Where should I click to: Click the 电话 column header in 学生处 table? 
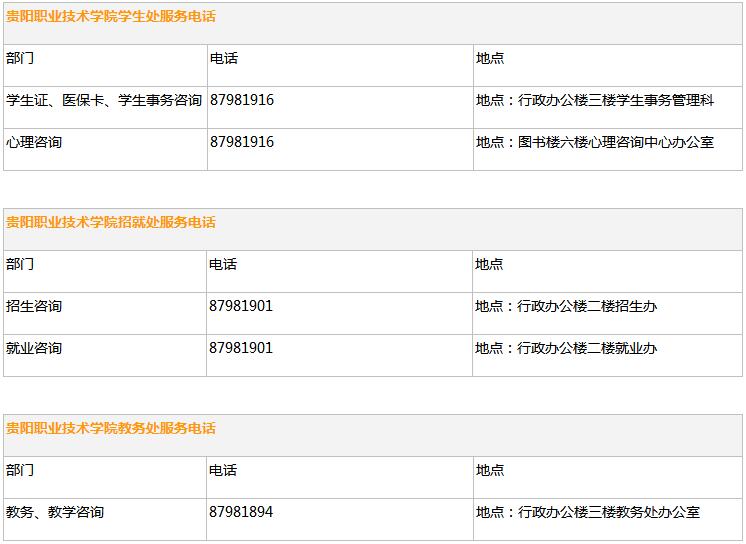click(x=224, y=59)
